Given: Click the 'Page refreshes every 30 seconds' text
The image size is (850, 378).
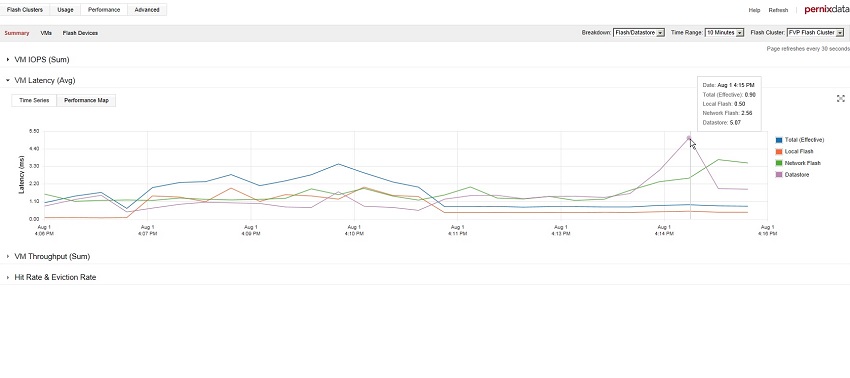Looking at the screenshot, I should (x=808, y=49).
